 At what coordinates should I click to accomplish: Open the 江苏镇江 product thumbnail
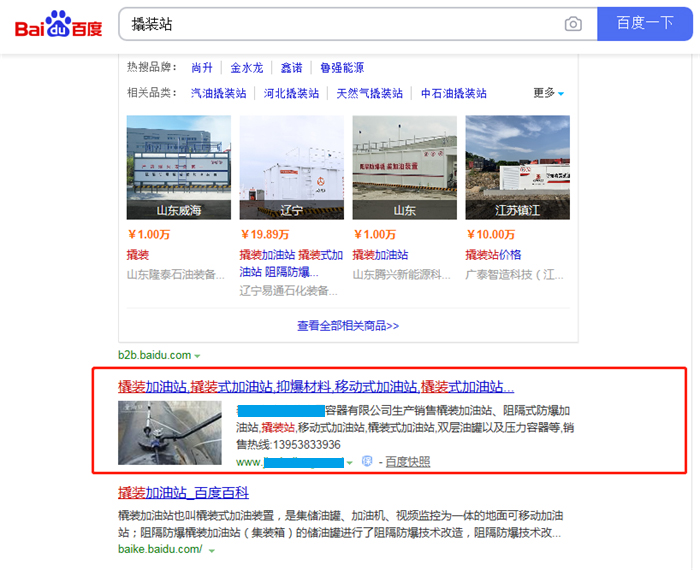coord(517,167)
